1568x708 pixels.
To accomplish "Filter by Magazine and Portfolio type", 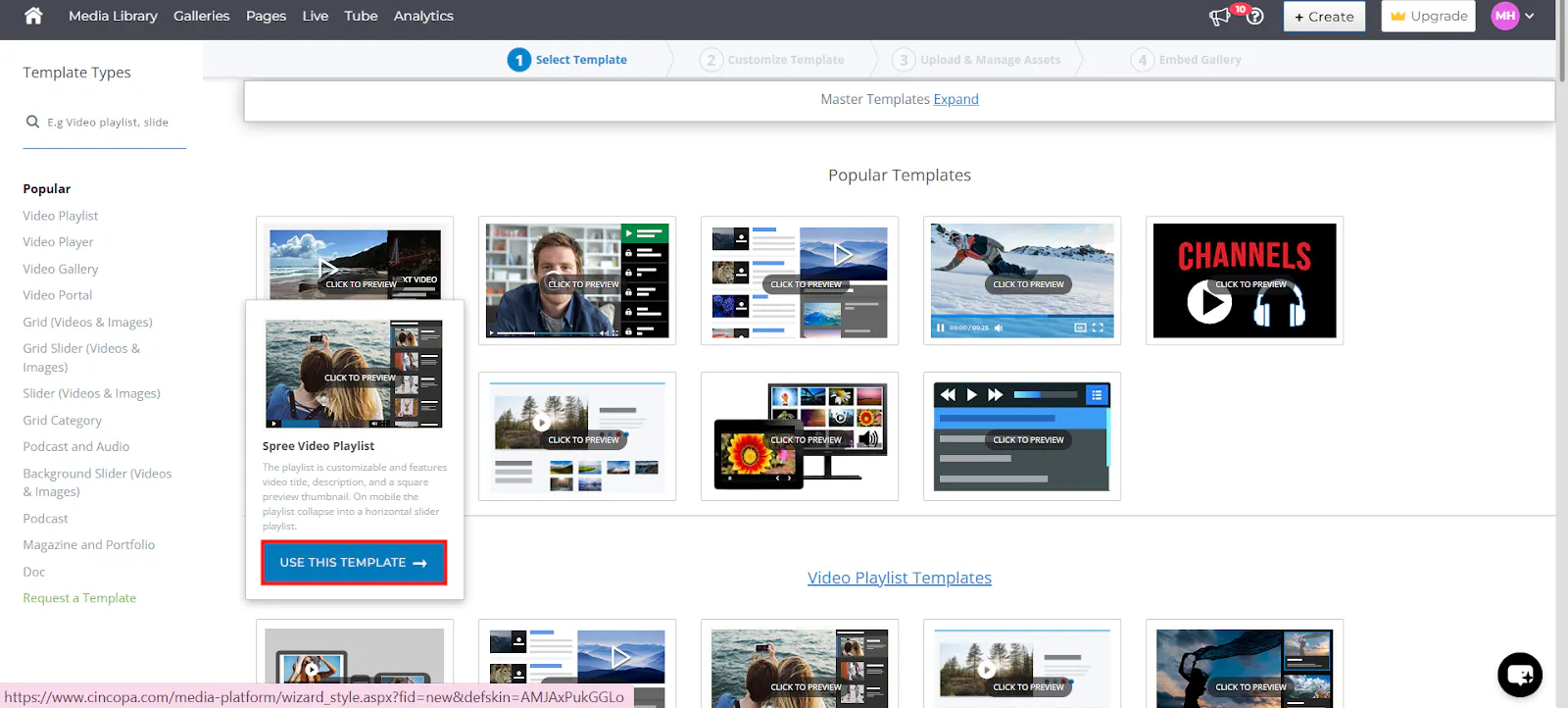I will coord(88,545).
